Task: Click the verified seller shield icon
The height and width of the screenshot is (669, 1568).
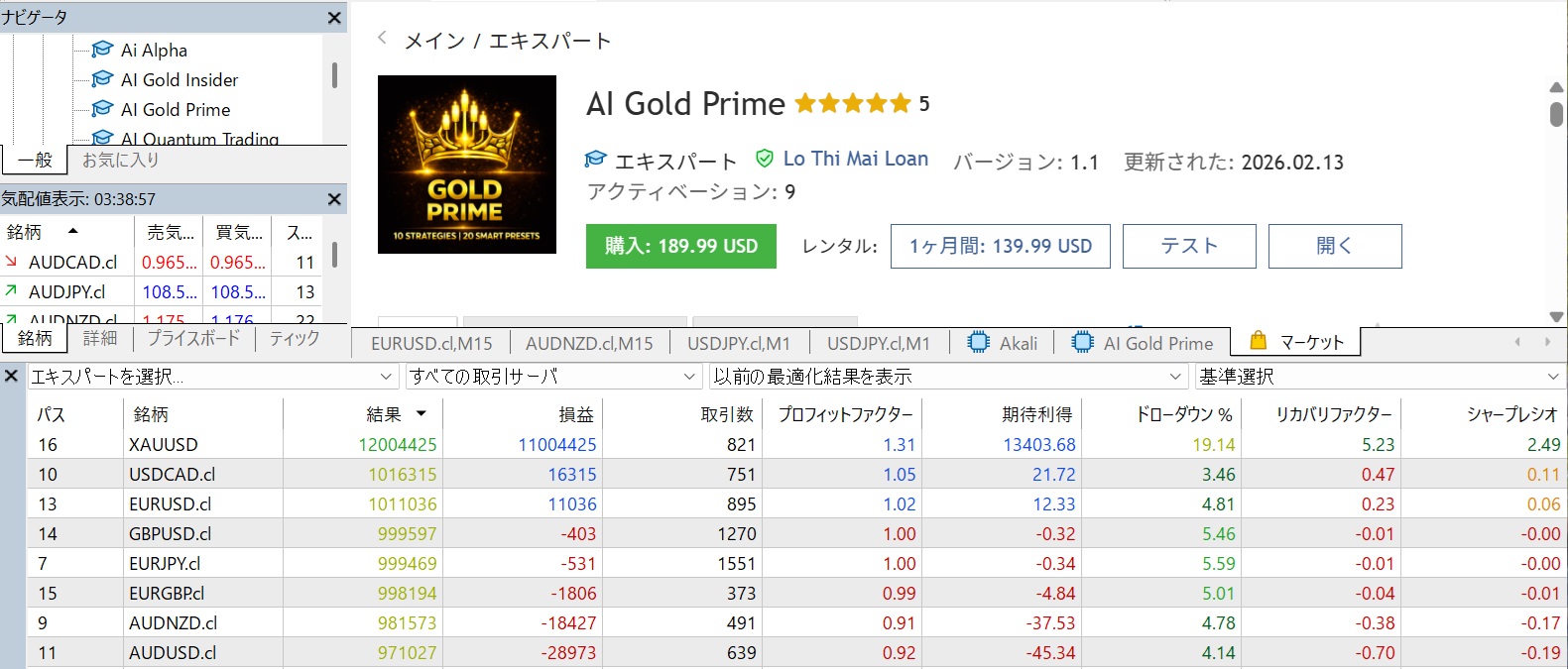Action: click(x=765, y=159)
